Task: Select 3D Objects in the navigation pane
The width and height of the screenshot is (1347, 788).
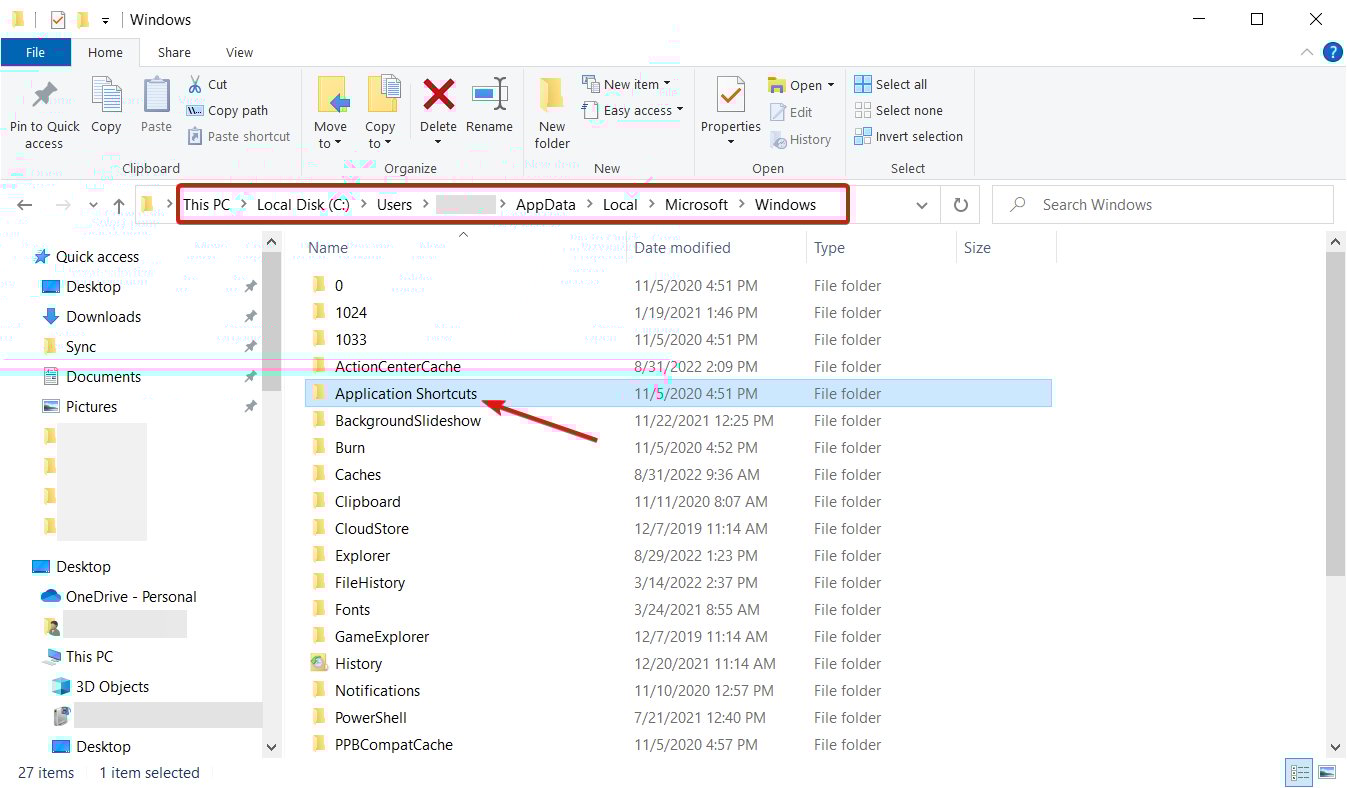Action: (112, 687)
